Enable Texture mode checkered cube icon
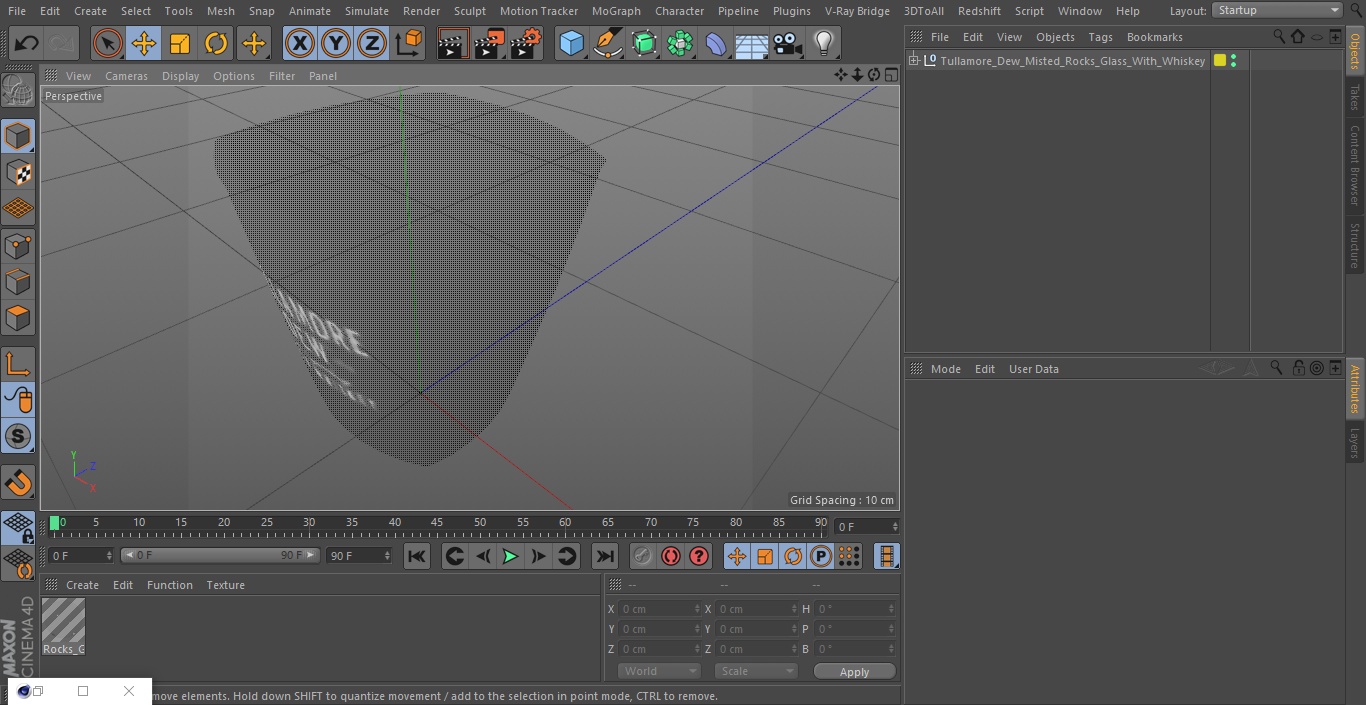This screenshot has width=1366, height=705. (18, 173)
